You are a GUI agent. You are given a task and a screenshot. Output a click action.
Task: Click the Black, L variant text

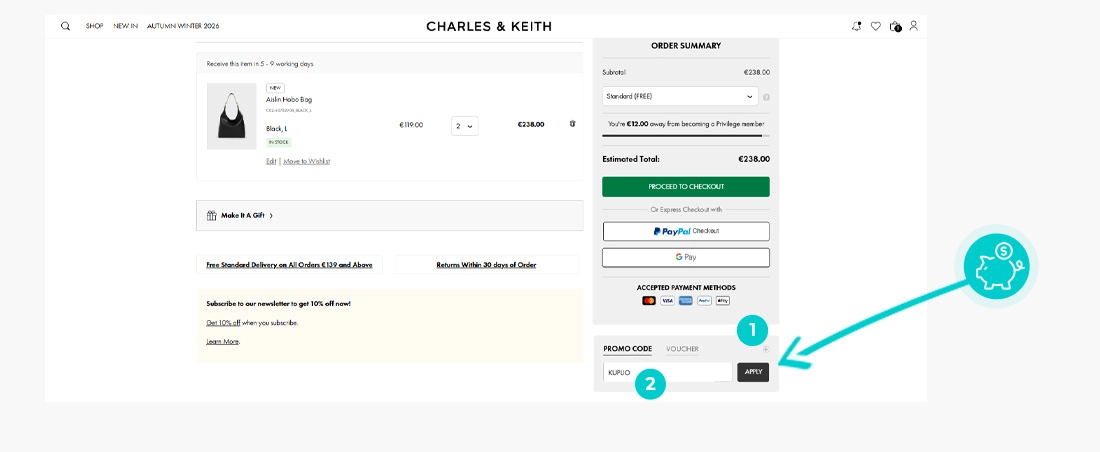click(276, 128)
